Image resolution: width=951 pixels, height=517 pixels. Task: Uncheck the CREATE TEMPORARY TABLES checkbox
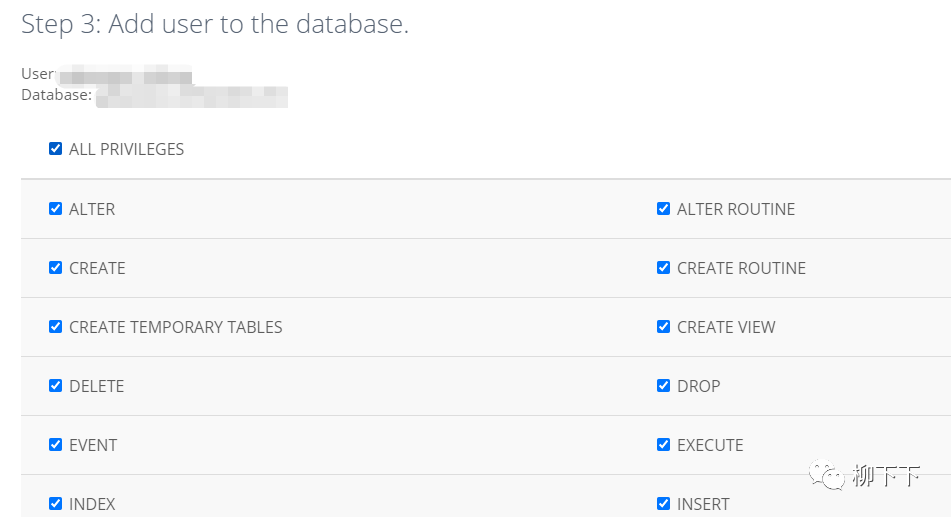55,327
